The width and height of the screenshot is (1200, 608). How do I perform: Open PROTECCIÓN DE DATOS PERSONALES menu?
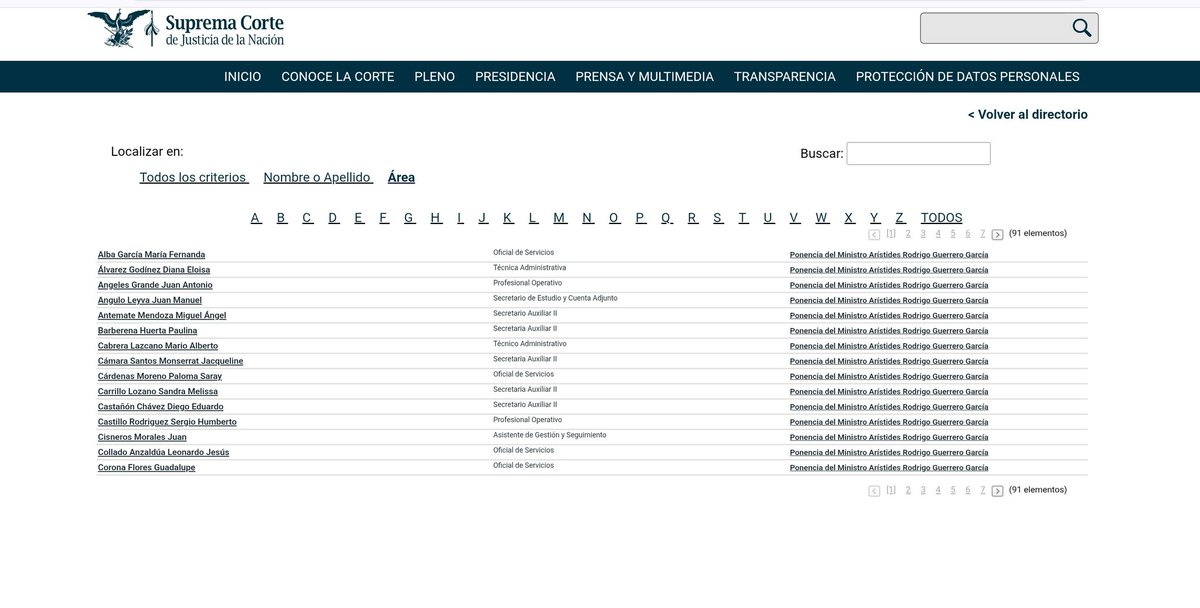click(x=968, y=77)
